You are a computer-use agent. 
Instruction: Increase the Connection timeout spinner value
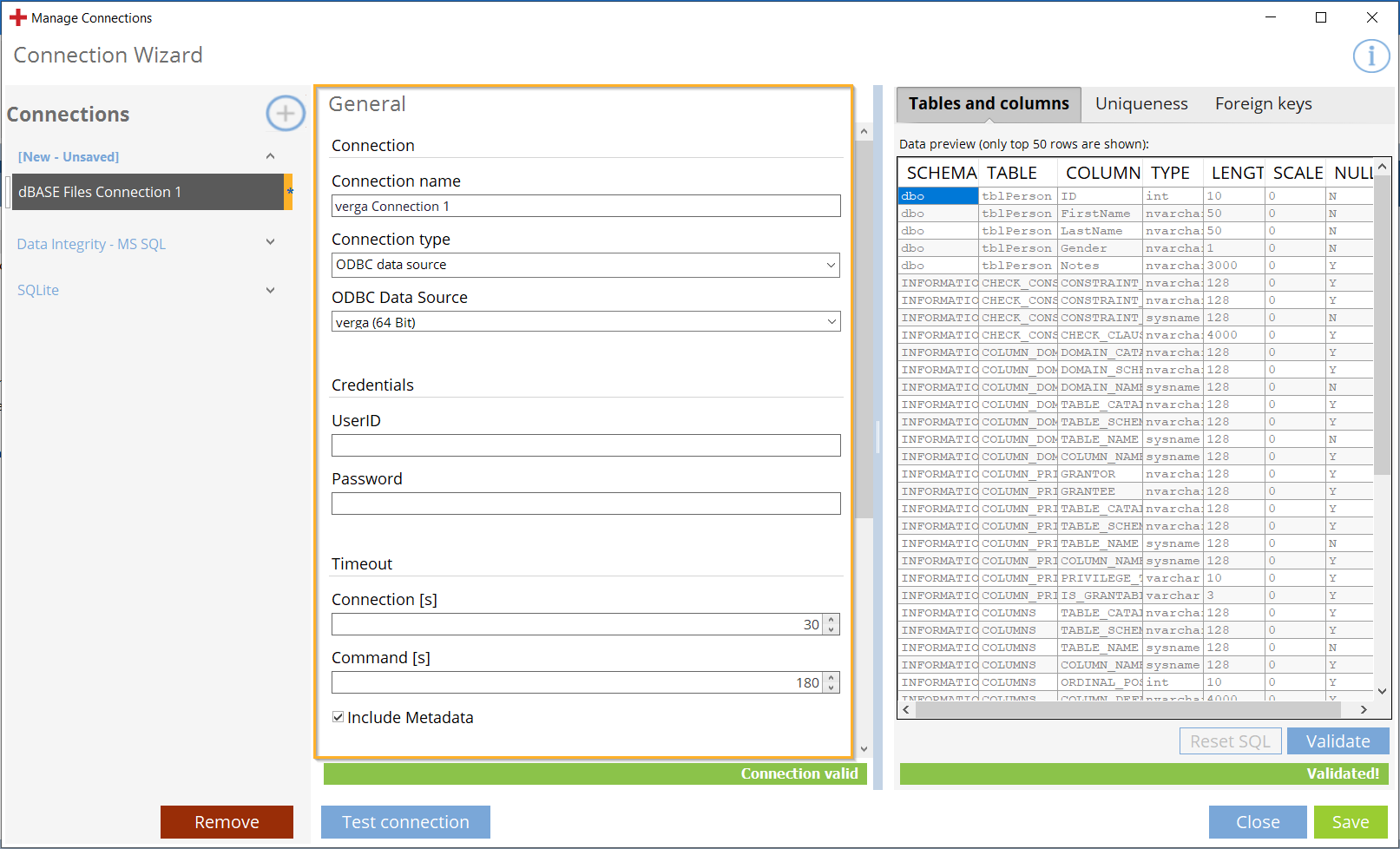tap(831, 620)
